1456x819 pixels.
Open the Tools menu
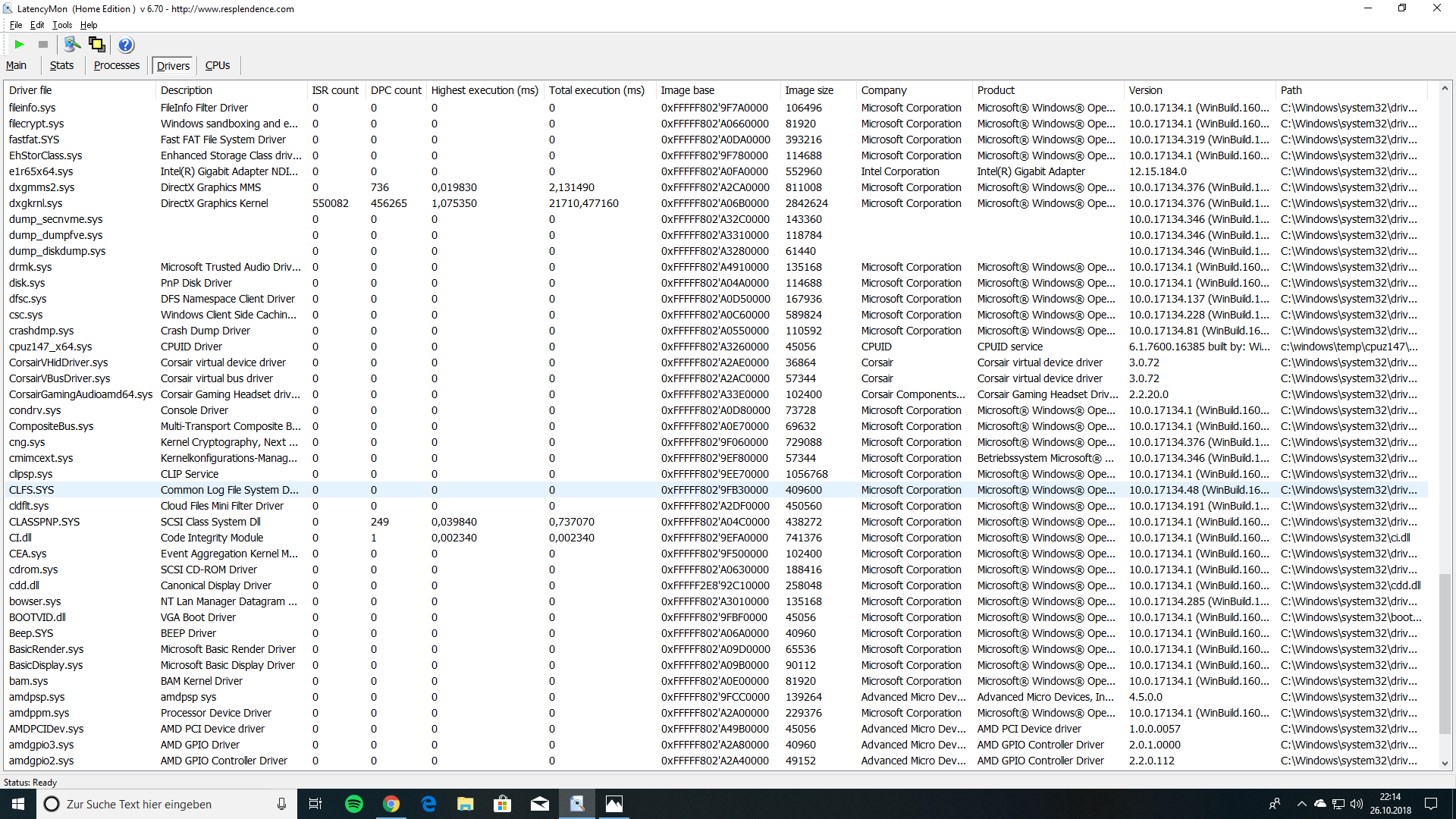[x=62, y=25]
